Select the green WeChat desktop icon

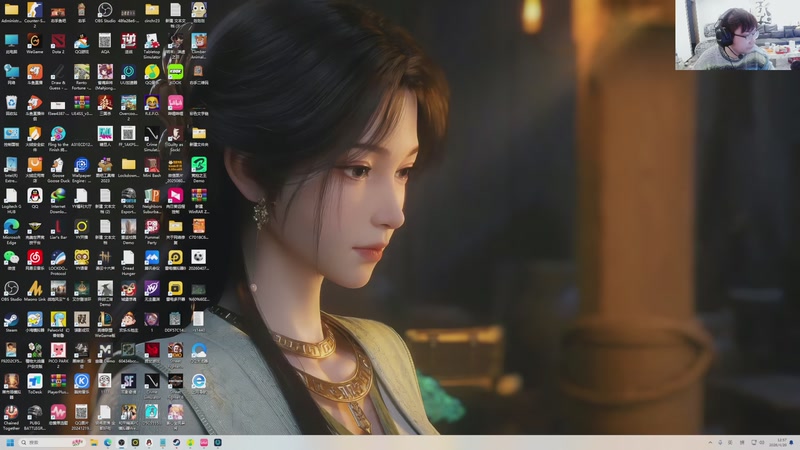pyautogui.click(x=11, y=260)
